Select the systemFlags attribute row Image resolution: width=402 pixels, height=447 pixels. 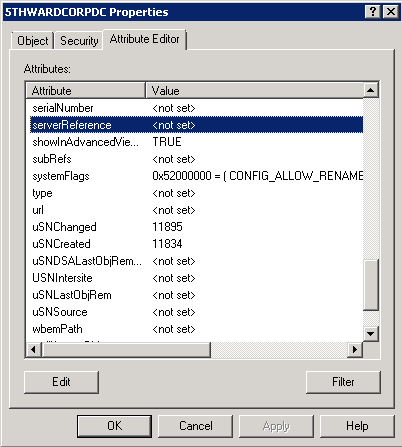[x=196, y=176]
